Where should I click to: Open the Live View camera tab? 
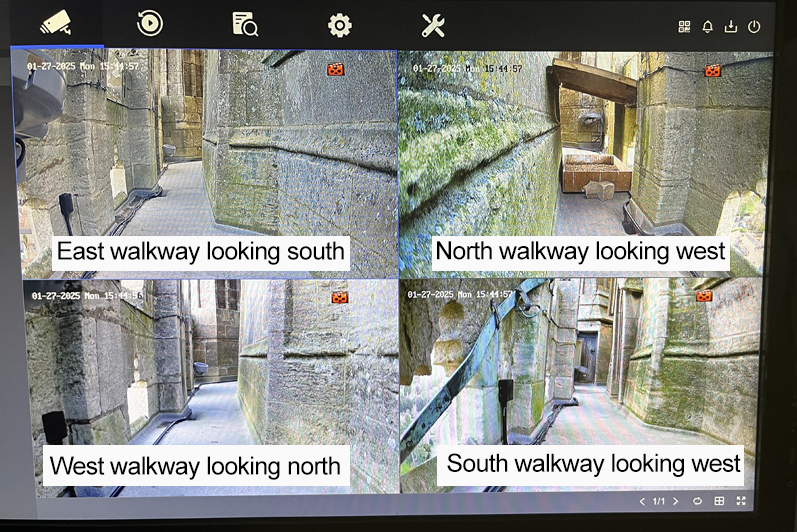point(56,23)
